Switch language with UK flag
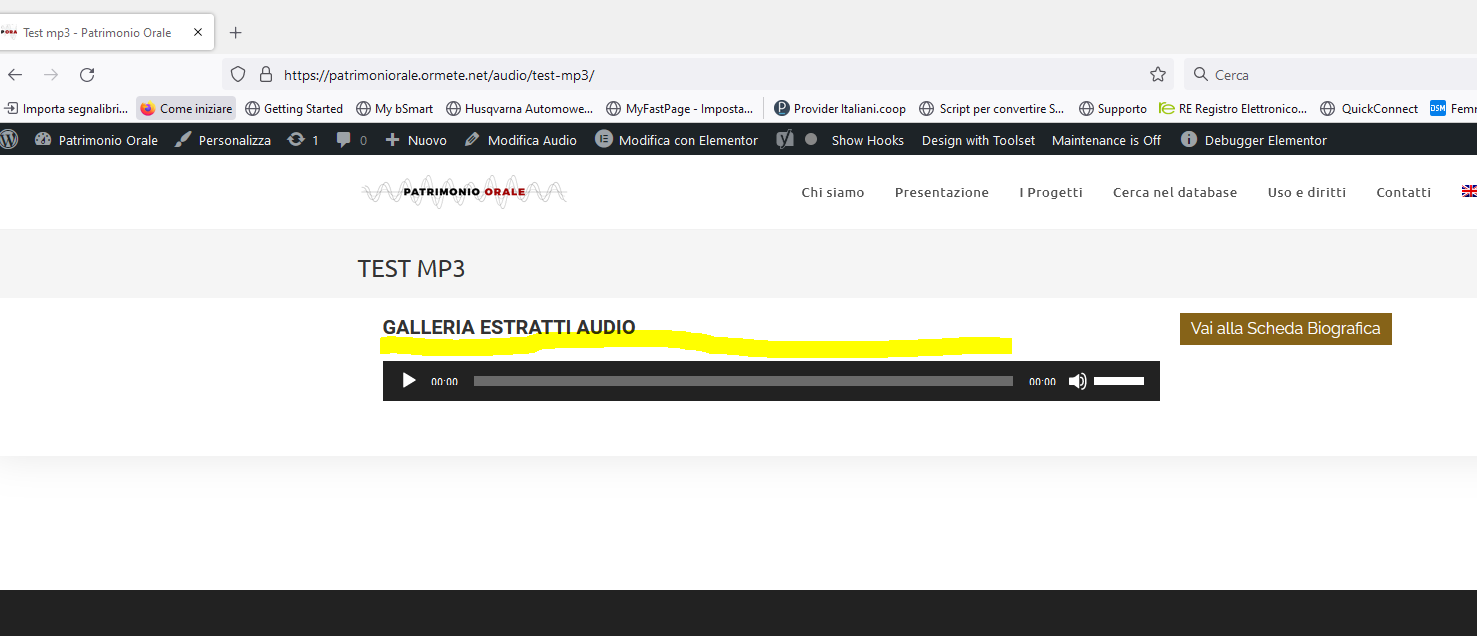 coord(1468,192)
